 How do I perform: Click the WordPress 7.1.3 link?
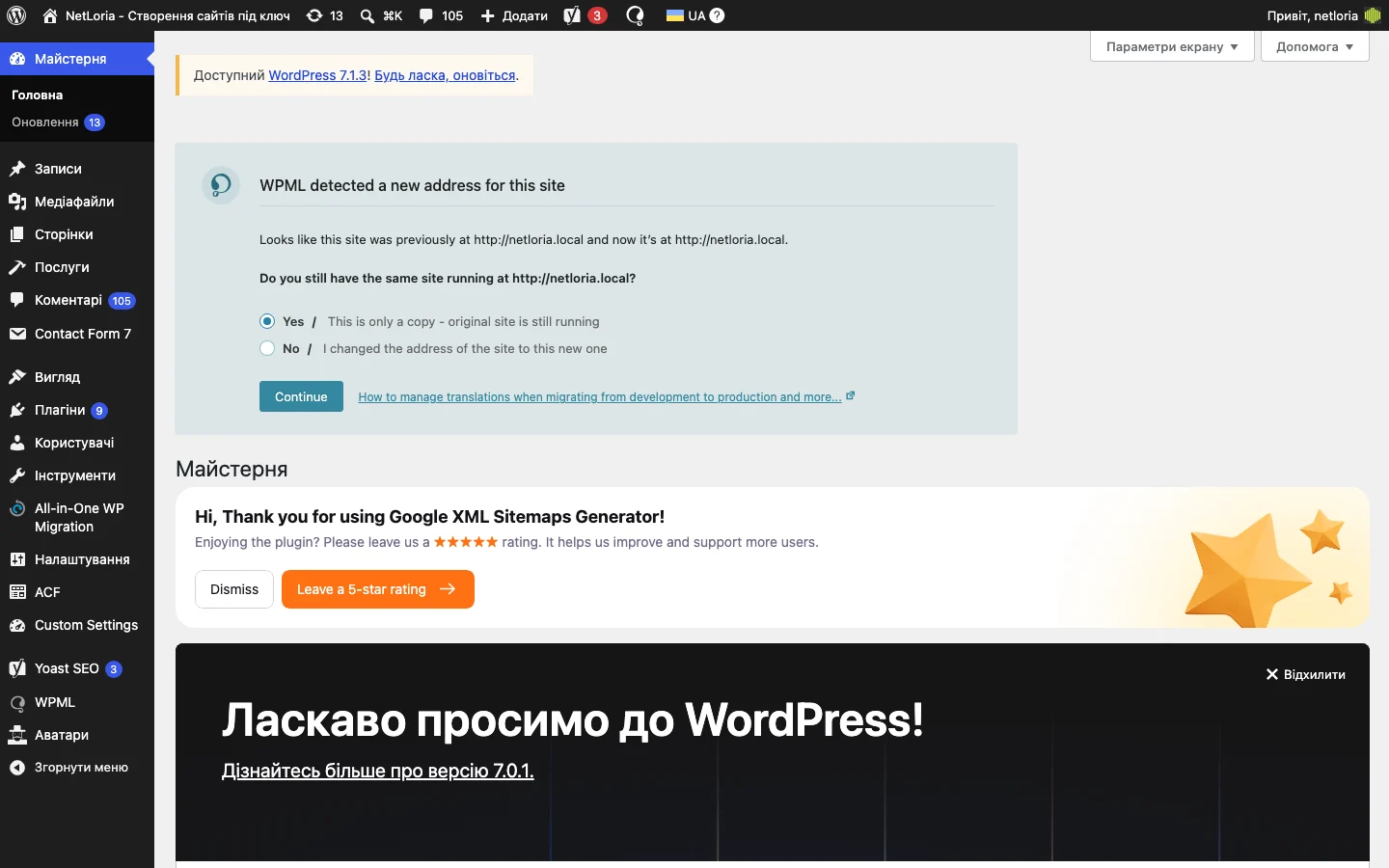coord(317,75)
